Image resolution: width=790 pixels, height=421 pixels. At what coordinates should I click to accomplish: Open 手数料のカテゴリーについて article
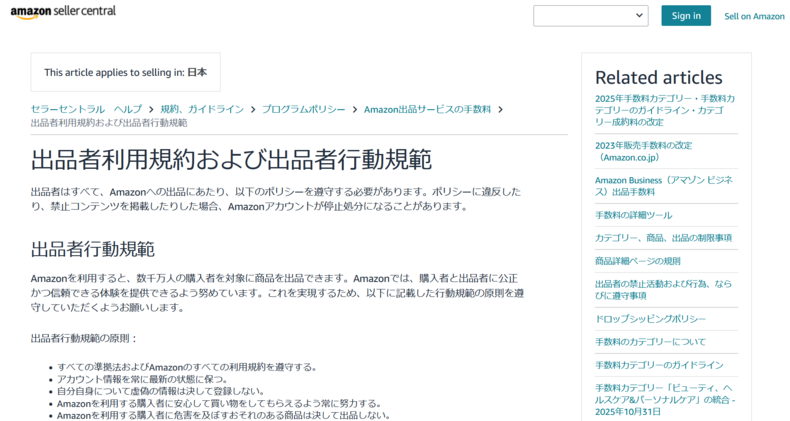click(x=650, y=341)
